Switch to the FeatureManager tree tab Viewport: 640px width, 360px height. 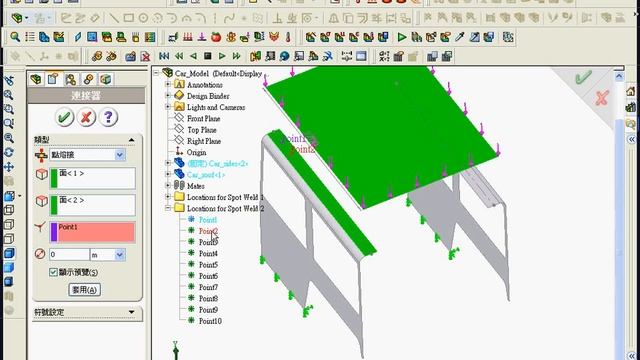36,79
